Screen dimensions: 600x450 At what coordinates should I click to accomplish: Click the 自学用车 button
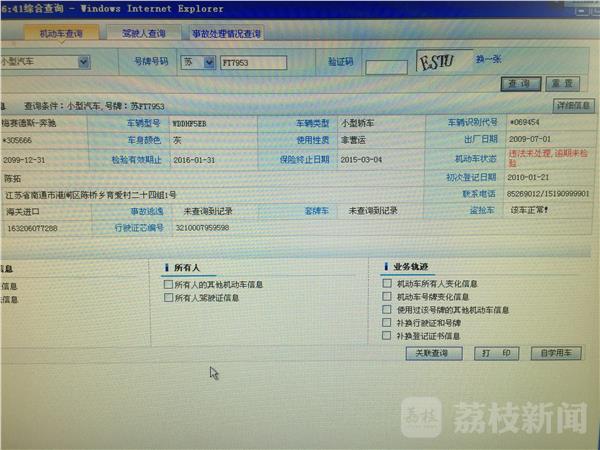(556, 354)
